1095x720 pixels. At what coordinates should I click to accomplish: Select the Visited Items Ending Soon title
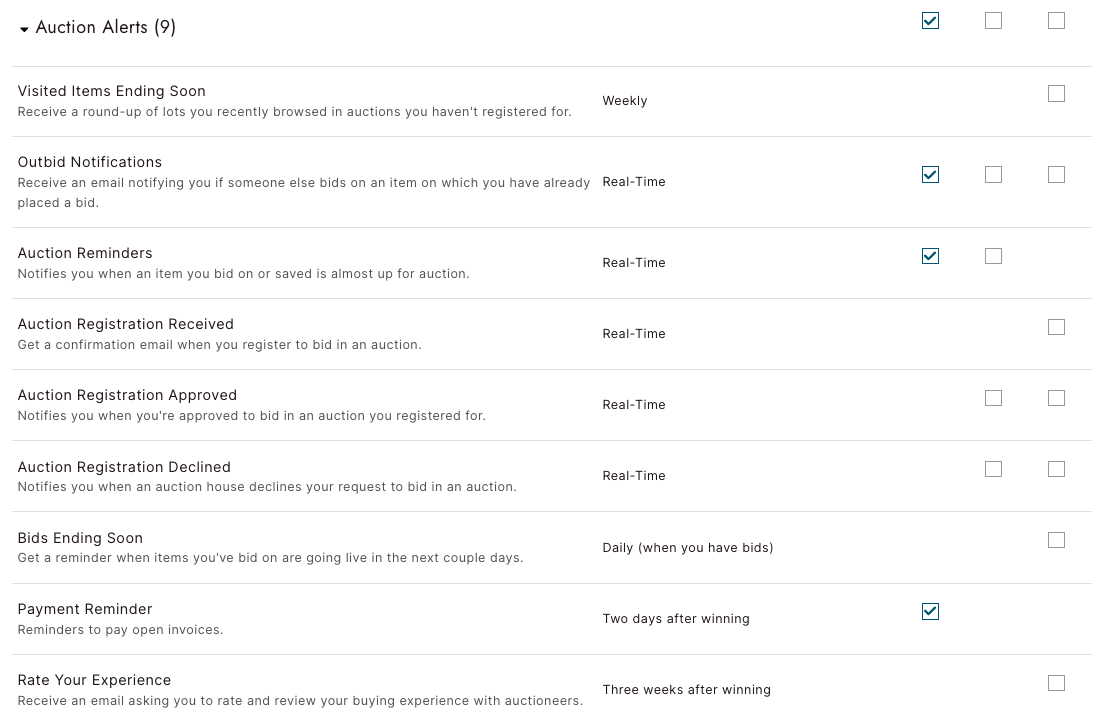pos(112,91)
